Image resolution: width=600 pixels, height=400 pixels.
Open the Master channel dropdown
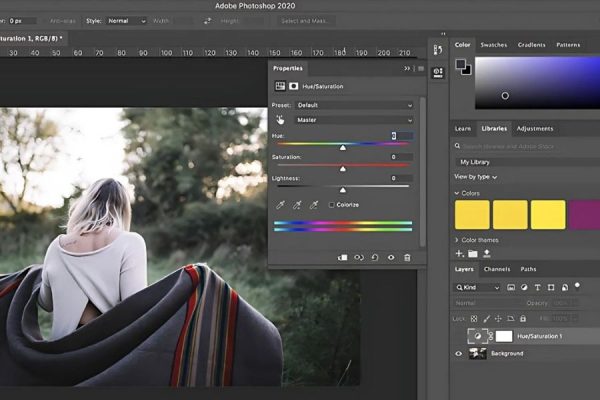pos(354,120)
